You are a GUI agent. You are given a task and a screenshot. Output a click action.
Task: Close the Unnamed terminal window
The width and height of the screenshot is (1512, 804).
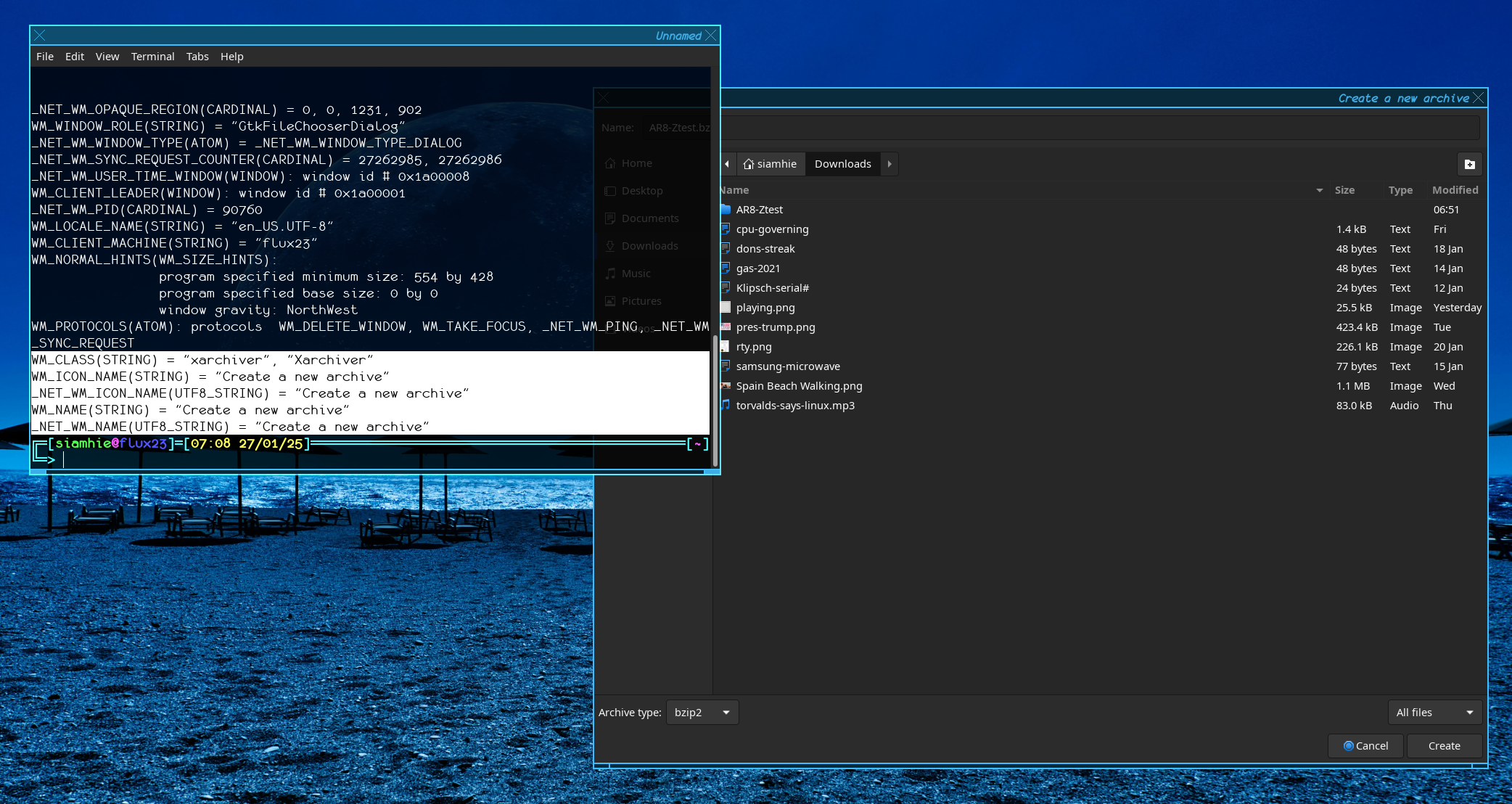point(711,36)
